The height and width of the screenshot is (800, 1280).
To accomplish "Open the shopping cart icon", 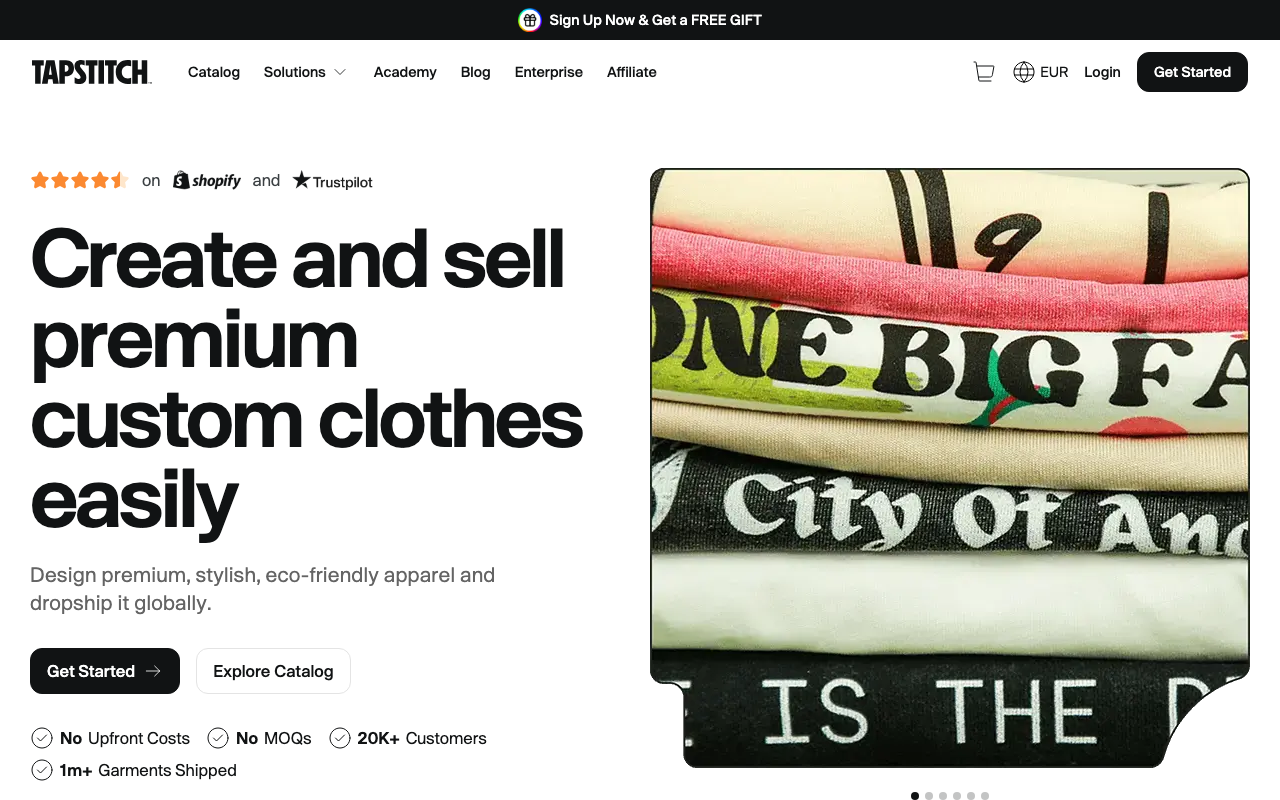I will point(984,72).
